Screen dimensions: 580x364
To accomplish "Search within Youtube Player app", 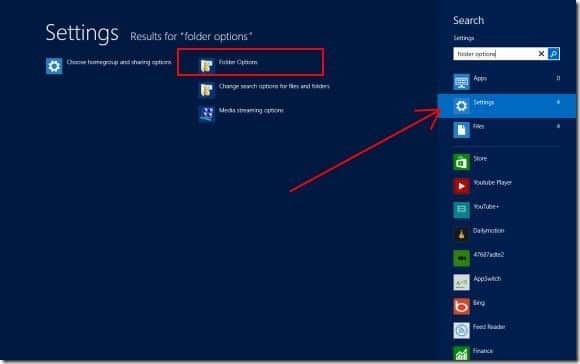I will click(482, 186).
